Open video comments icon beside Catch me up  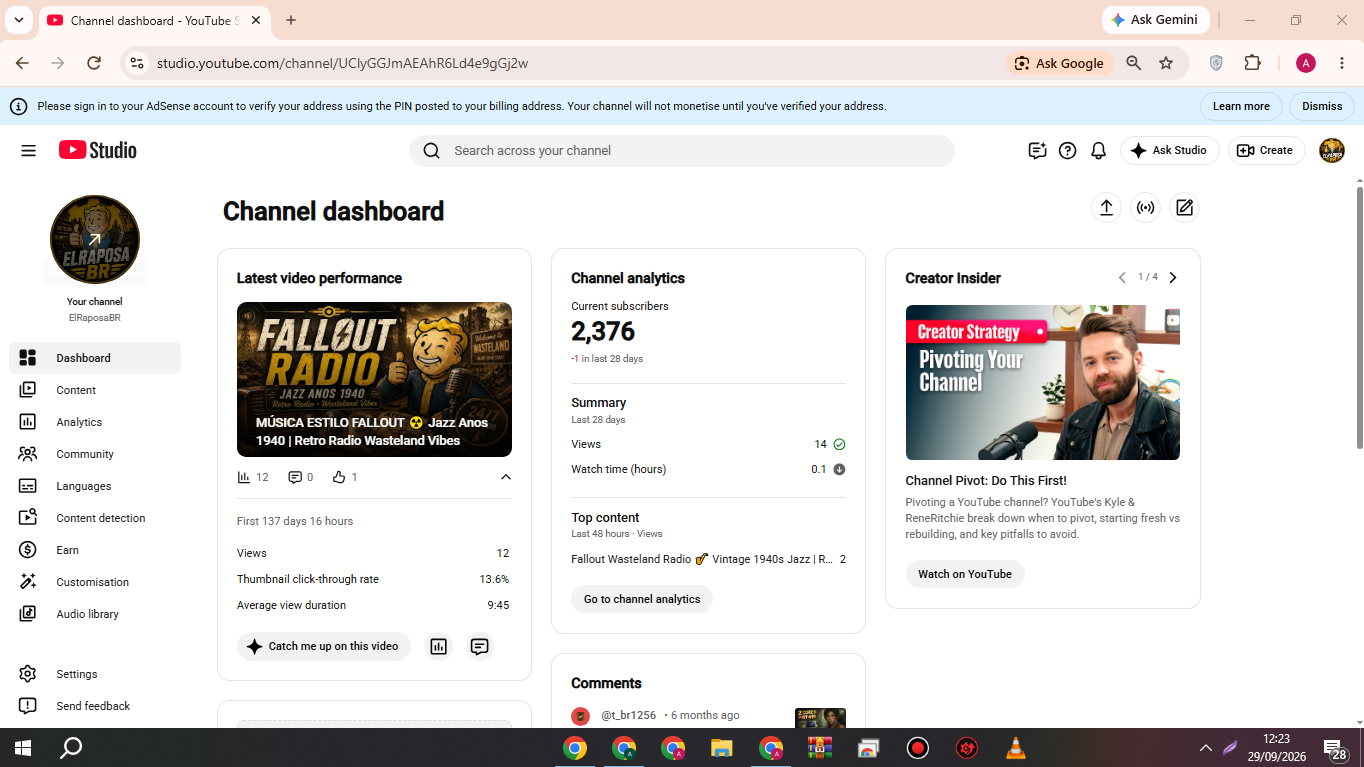coord(480,646)
